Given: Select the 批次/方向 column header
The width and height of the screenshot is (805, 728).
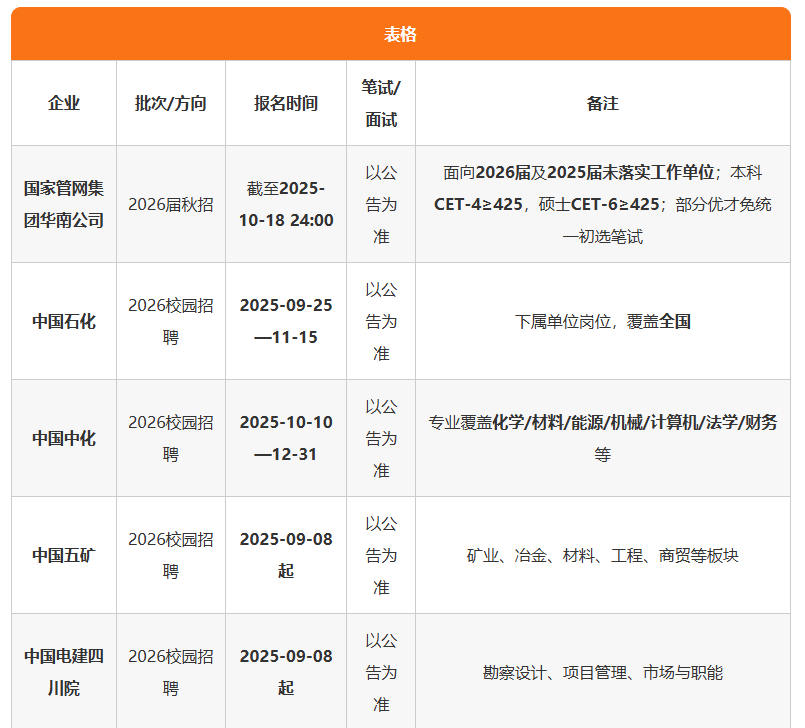Looking at the screenshot, I should 171,103.
